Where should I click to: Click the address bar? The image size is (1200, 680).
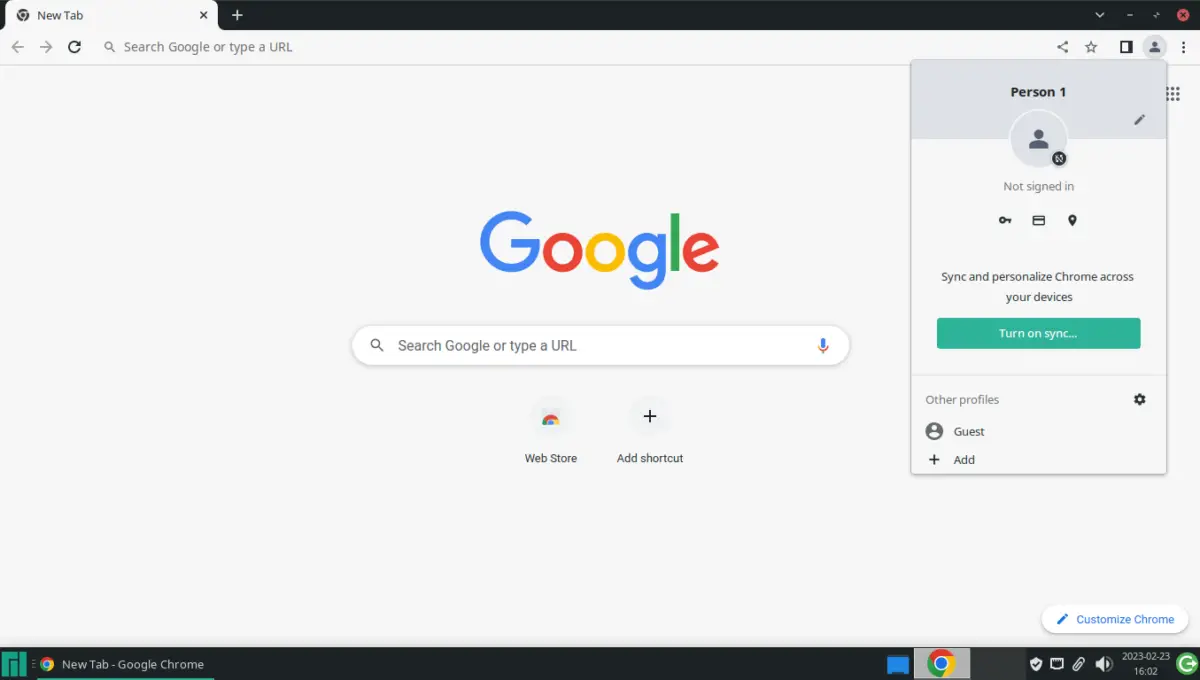click(x=570, y=47)
